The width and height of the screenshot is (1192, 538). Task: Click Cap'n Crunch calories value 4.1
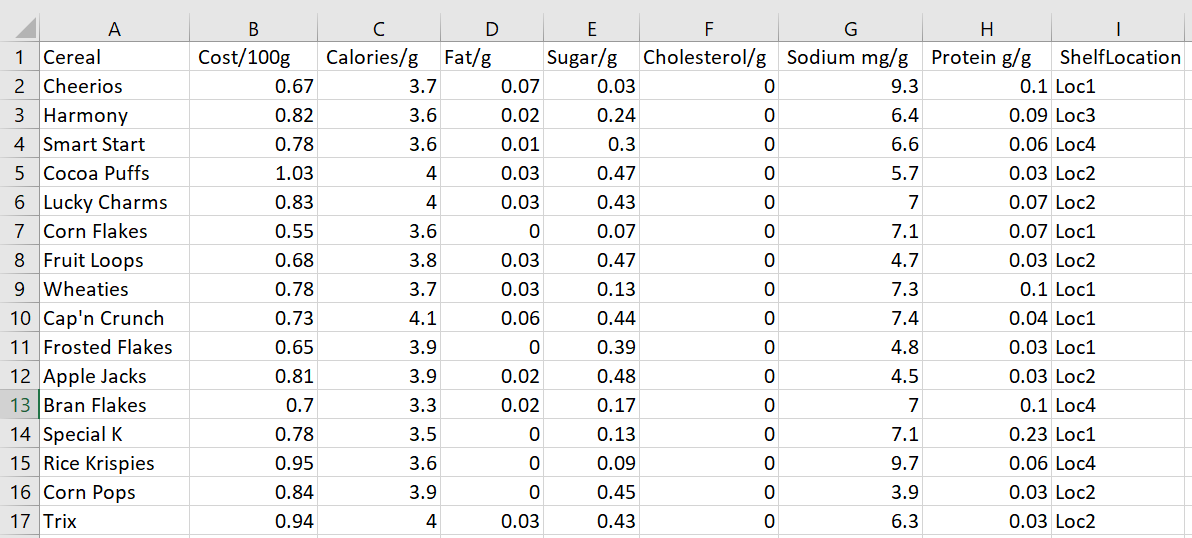[379, 318]
